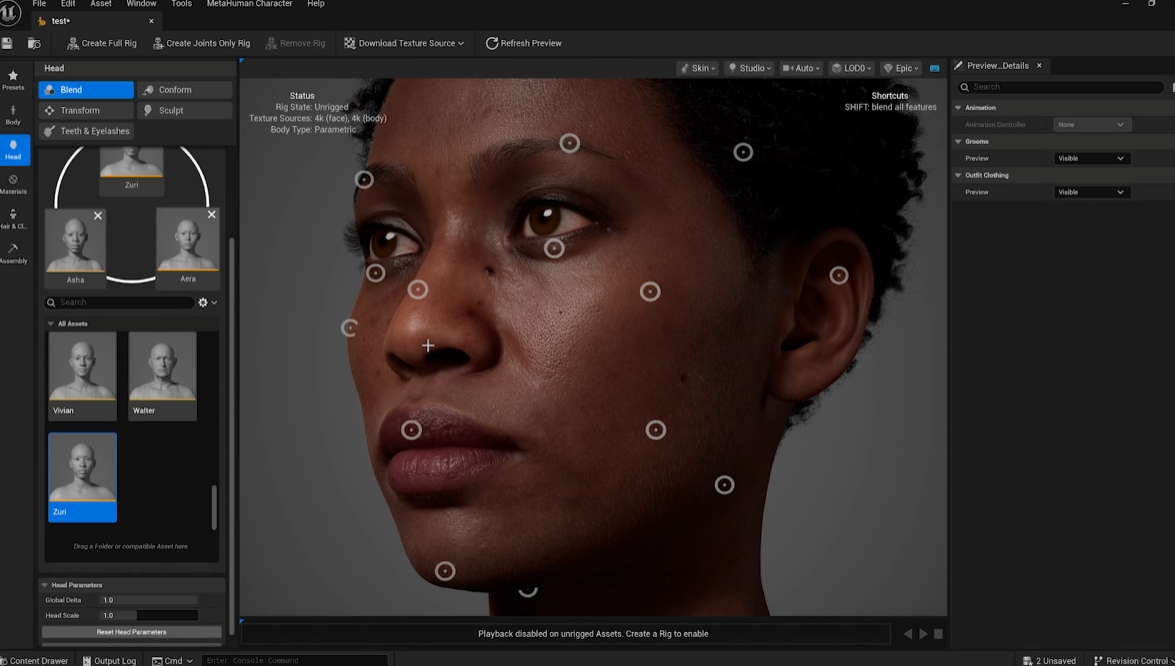Screen dimensions: 1175x666
Task: Open Animation Controller None dropdown
Action: tap(1090, 125)
